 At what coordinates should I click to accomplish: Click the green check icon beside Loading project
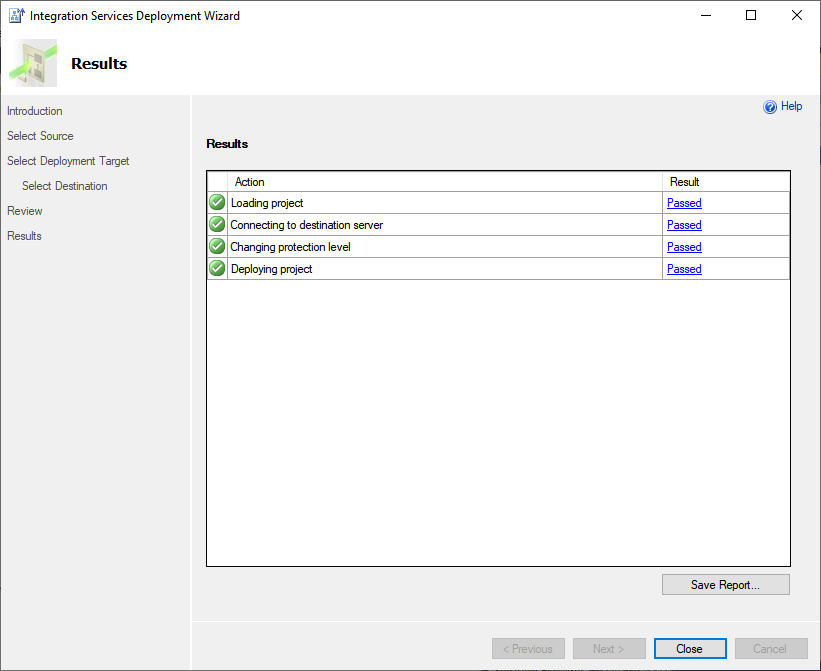click(217, 203)
